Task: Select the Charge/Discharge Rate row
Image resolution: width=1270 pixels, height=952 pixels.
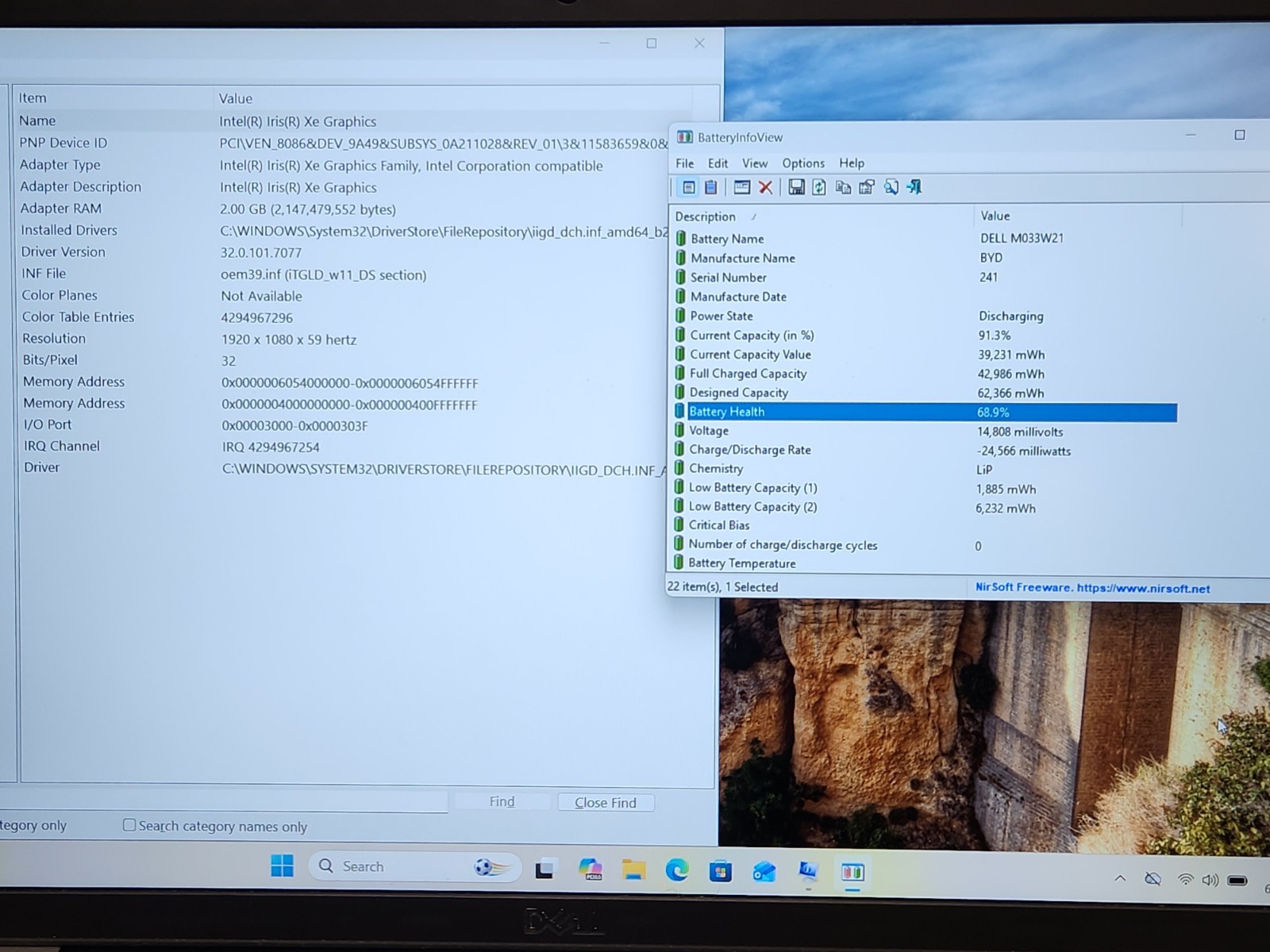Action: tap(925, 450)
